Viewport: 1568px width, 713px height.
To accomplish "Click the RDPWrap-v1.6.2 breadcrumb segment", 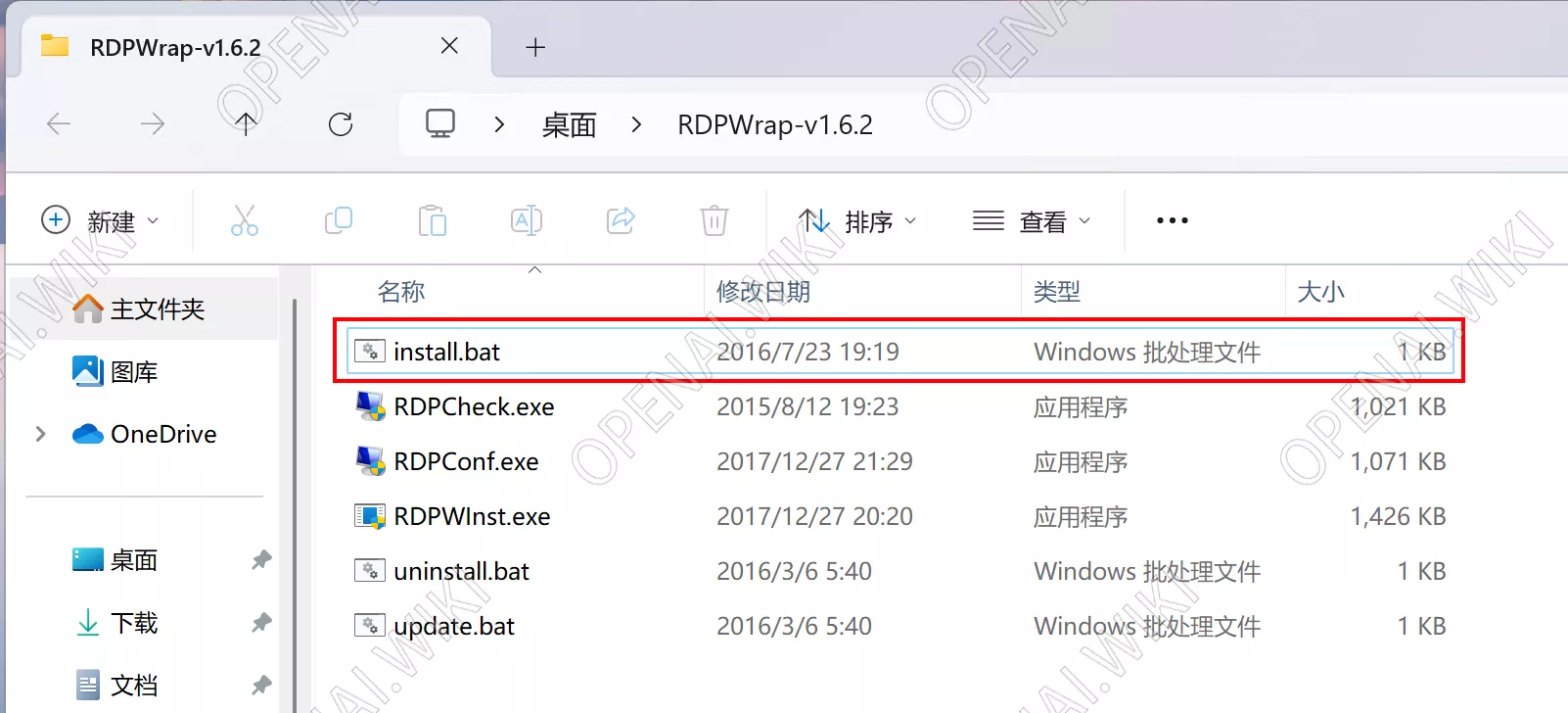I will coord(775,125).
